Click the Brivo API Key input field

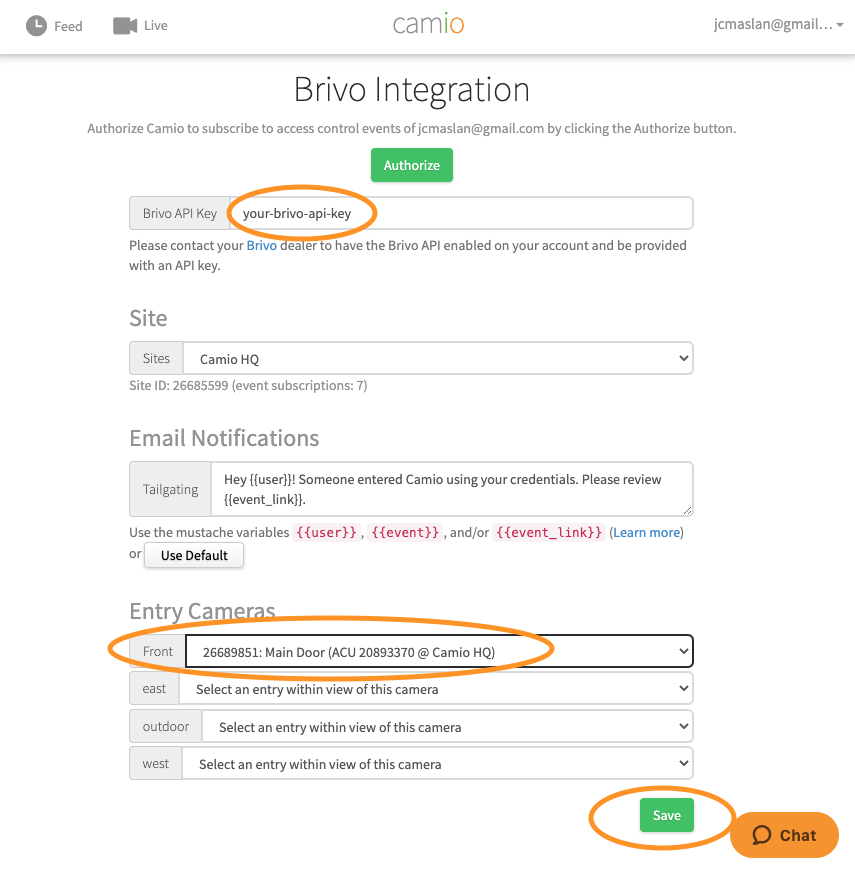click(x=460, y=213)
